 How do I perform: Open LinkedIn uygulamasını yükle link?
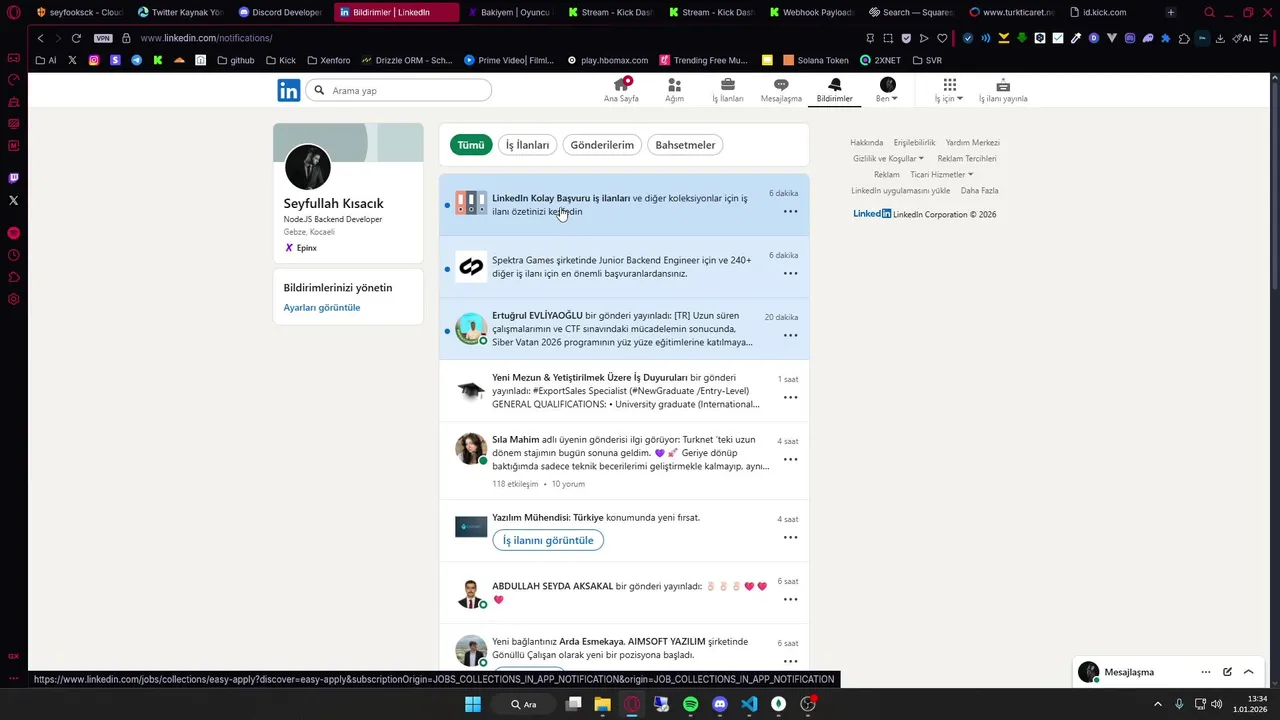pyautogui.click(x=901, y=190)
